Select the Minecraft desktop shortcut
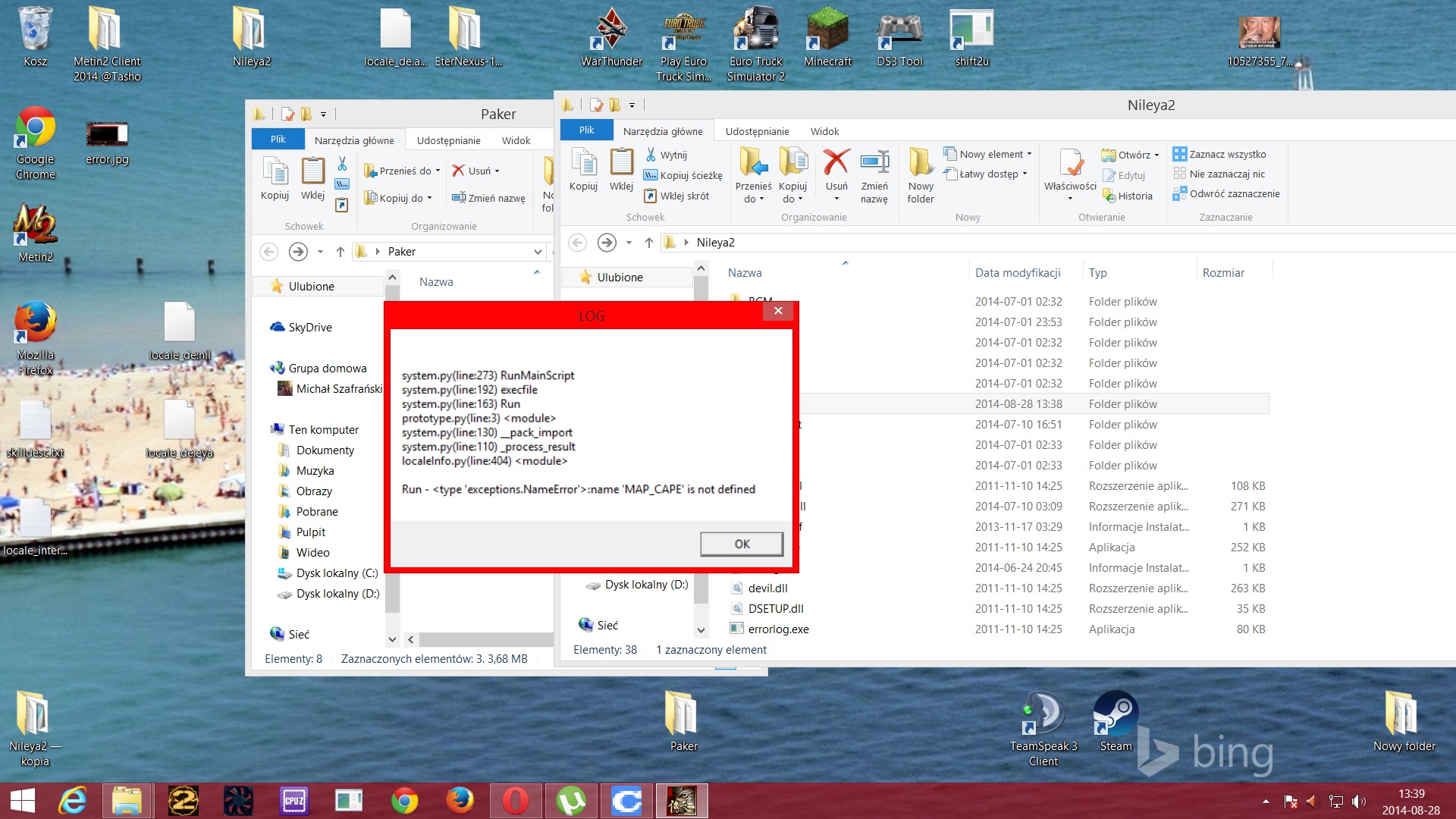This screenshot has width=1456, height=819. [x=827, y=37]
